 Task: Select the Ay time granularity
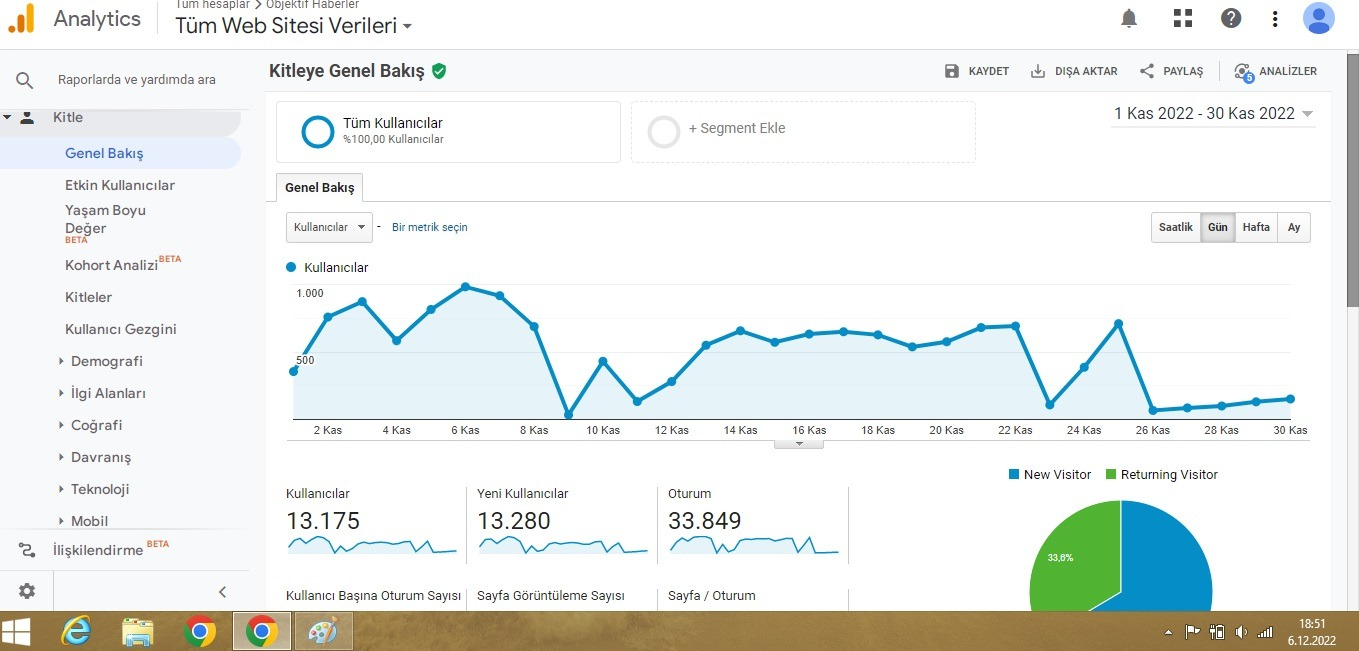point(1294,227)
